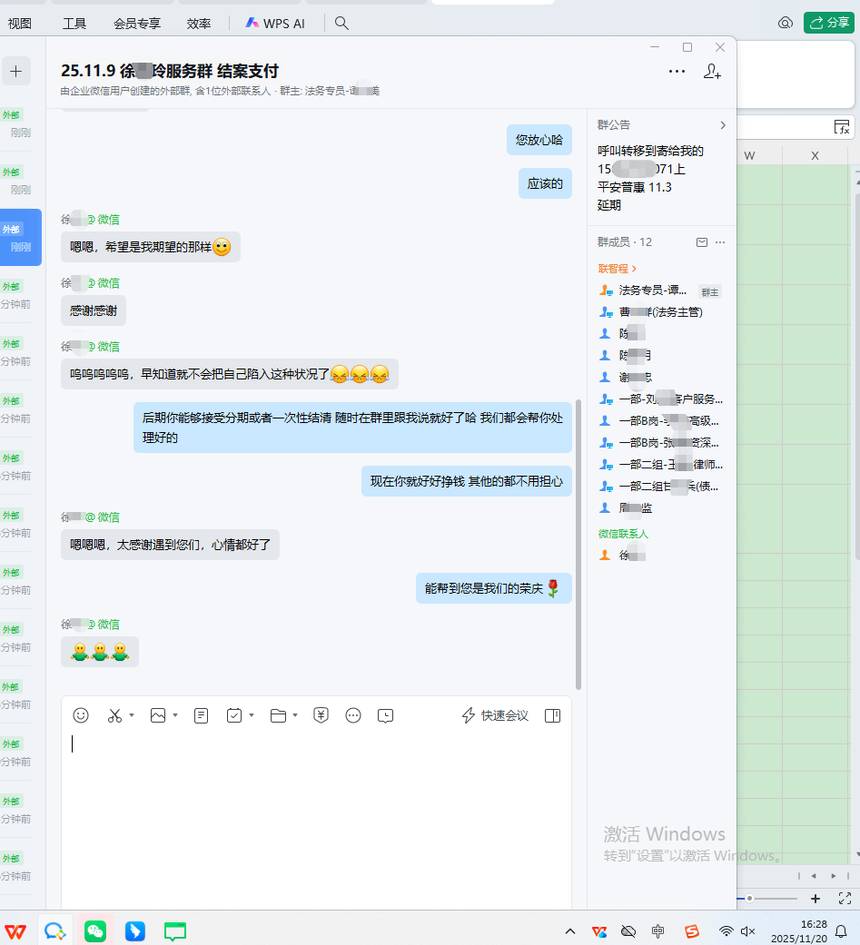Click the cloud sync icon in WPS
860x945 pixels.
pyautogui.click(x=785, y=23)
